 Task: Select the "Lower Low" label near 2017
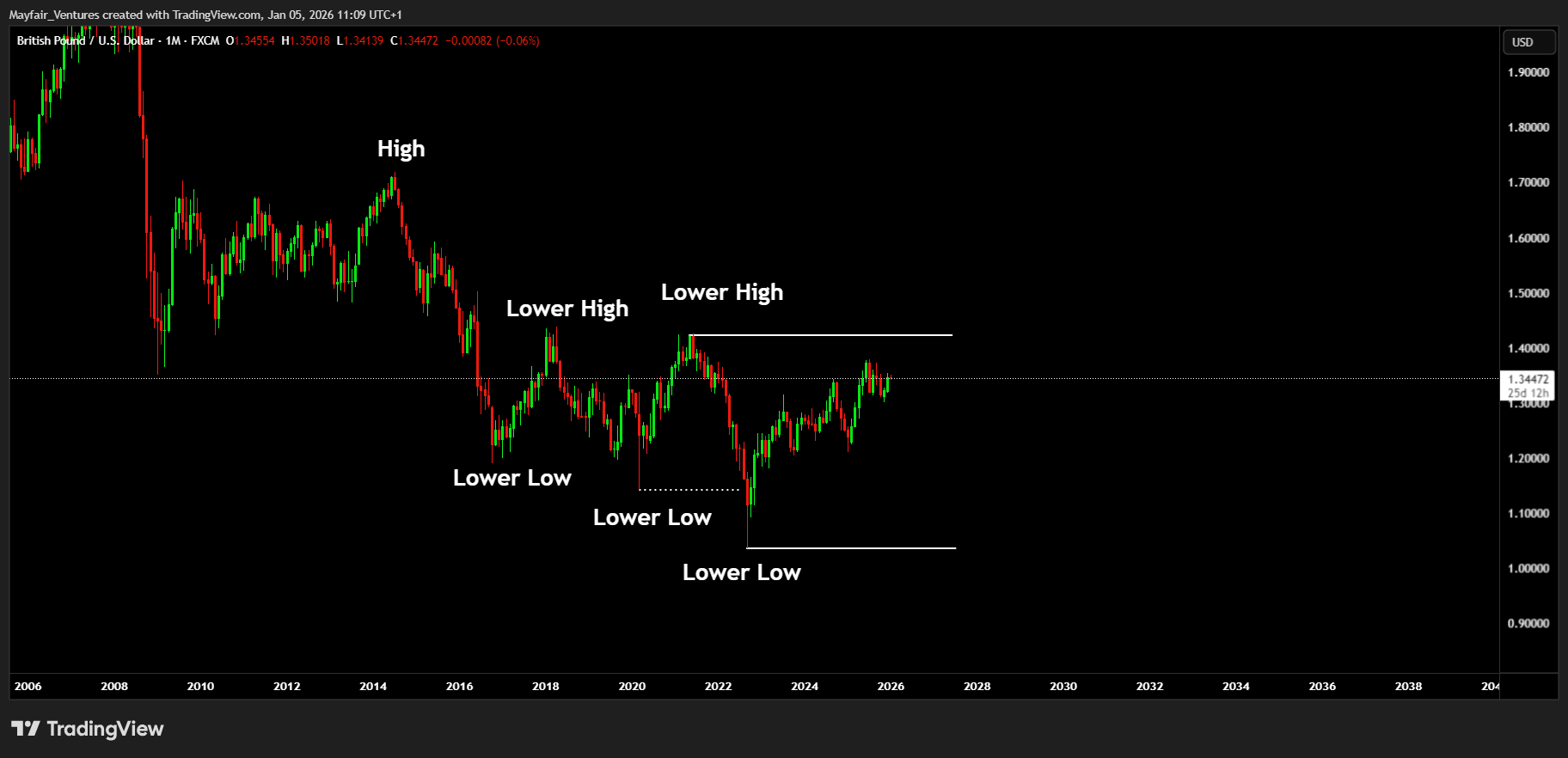[512, 478]
